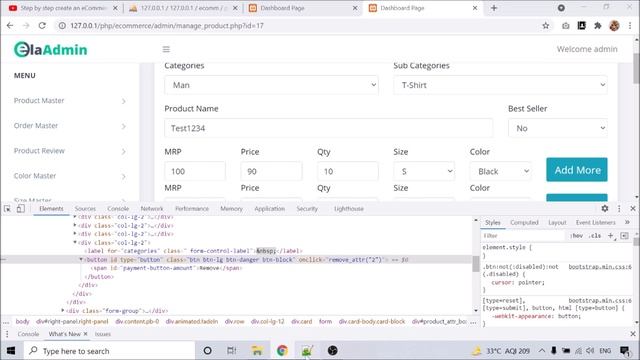
Task: Open the Size dropdown showing S
Action: tap(424, 171)
